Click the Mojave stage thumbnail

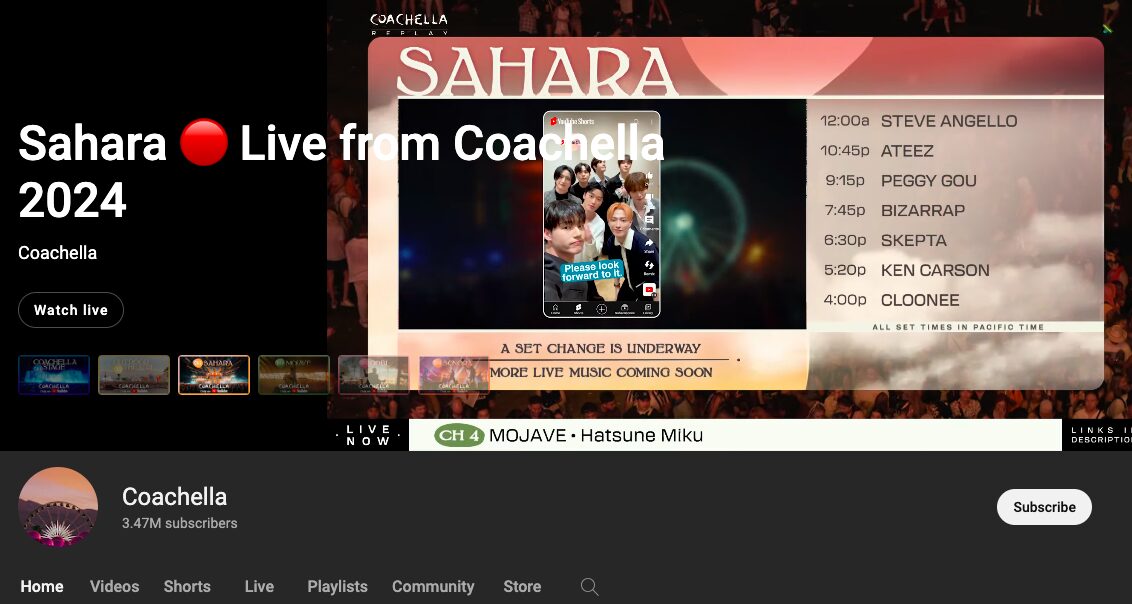pyautogui.click(x=293, y=374)
